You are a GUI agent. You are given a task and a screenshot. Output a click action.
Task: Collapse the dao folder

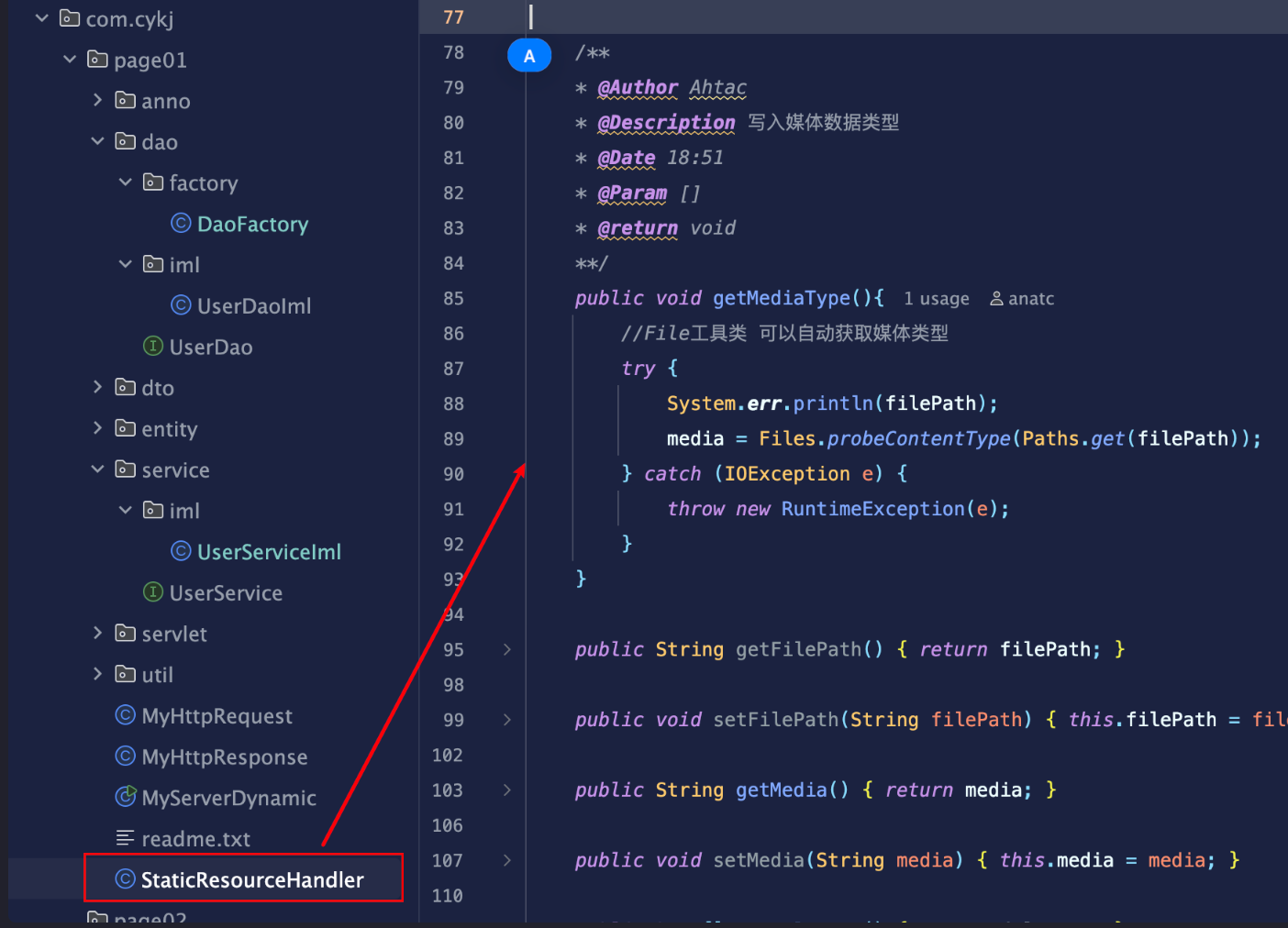[97, 141]
